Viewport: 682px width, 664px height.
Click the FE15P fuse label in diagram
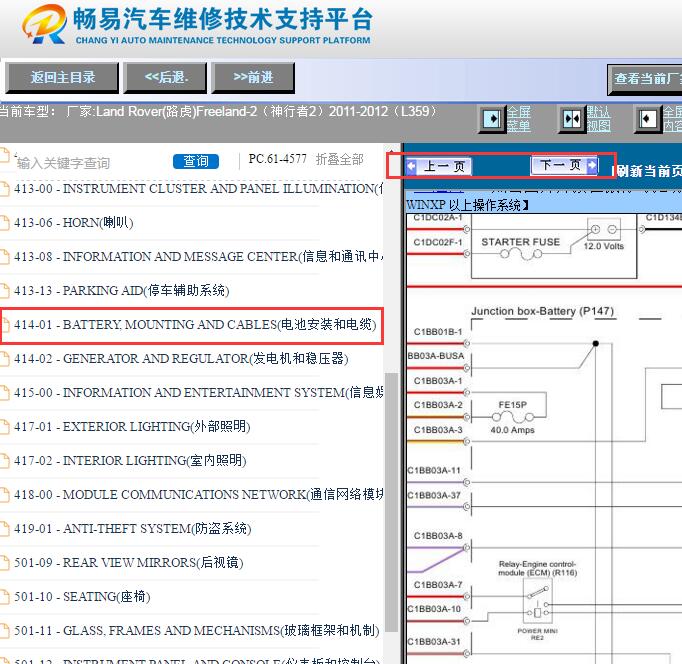pyautogui.click(x=512, y=405)
